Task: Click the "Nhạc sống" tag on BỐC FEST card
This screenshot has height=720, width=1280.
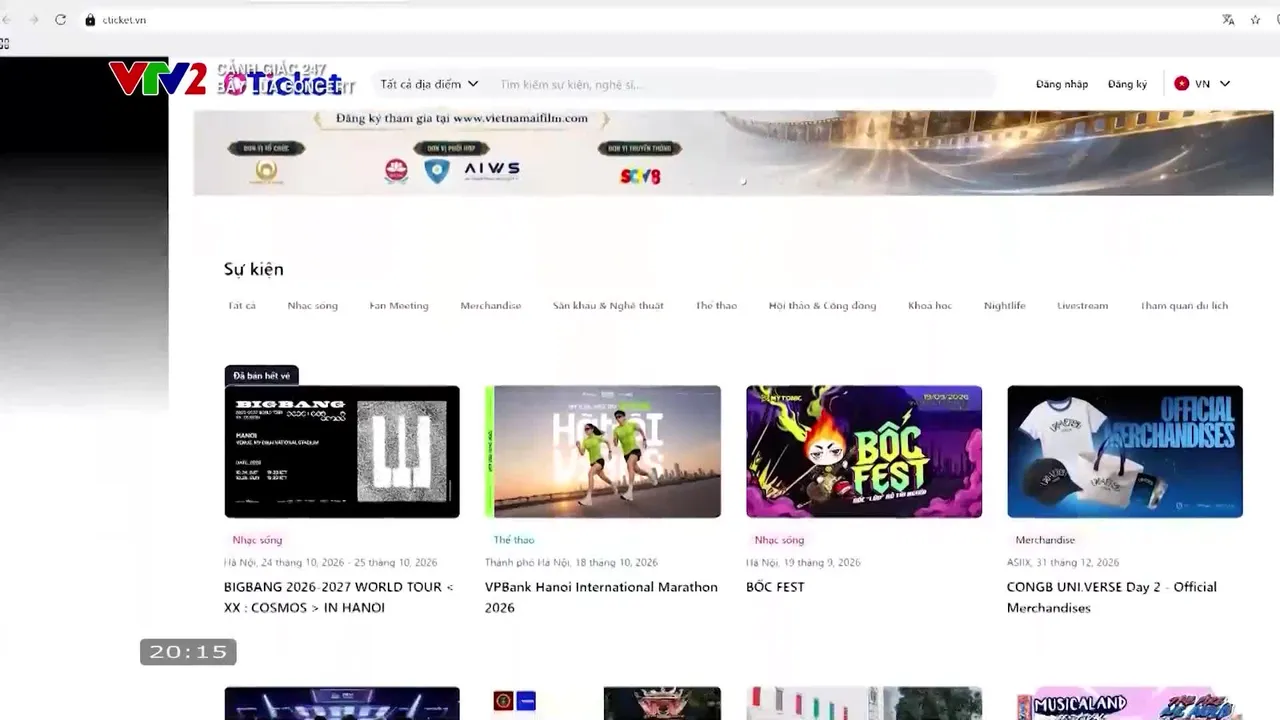Action: click(779, 540)
